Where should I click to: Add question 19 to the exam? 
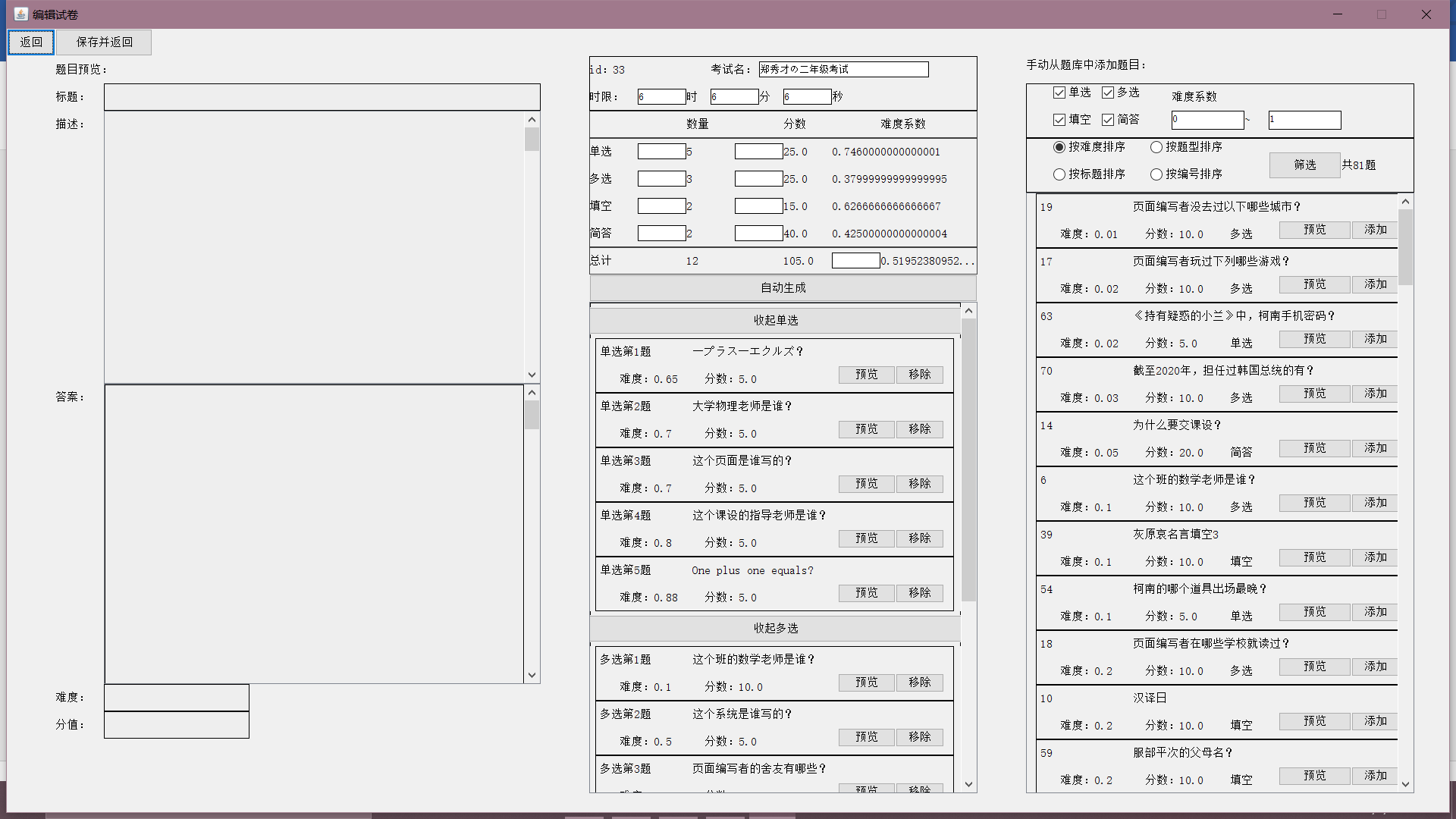[x=1375, y=230]
